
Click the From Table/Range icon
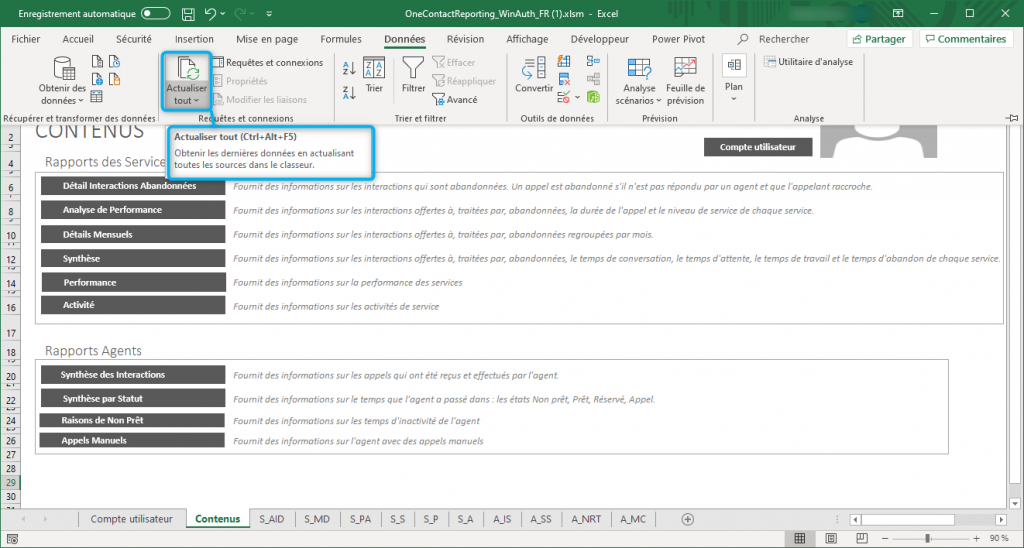click(x=97, y=97)
